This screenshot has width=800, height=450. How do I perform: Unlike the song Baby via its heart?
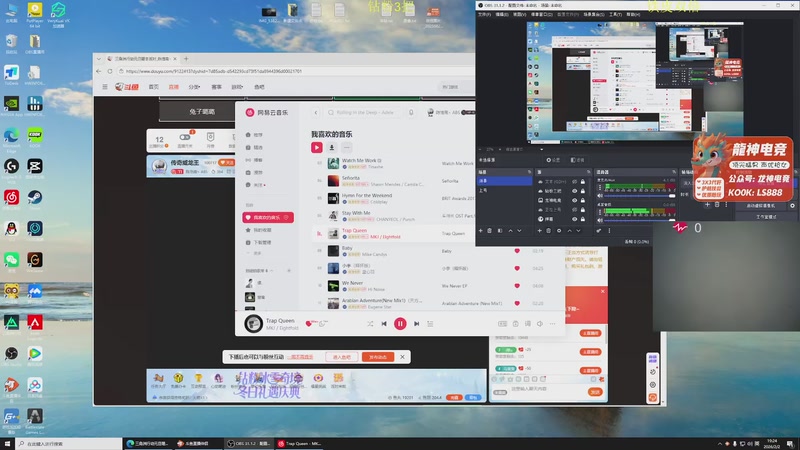(517, 251)
